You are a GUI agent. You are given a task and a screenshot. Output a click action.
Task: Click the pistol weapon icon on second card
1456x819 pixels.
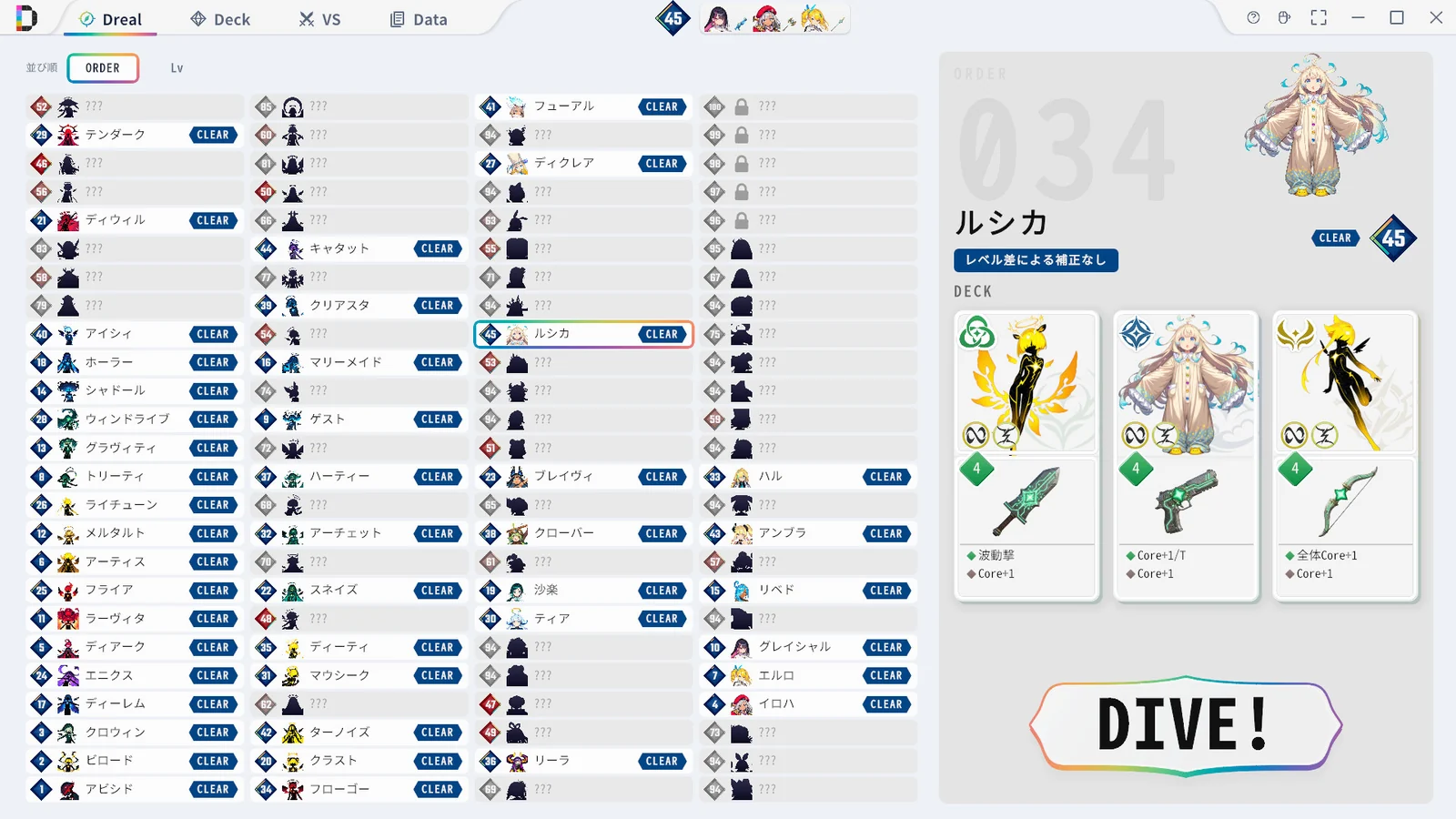[1187, 500]
